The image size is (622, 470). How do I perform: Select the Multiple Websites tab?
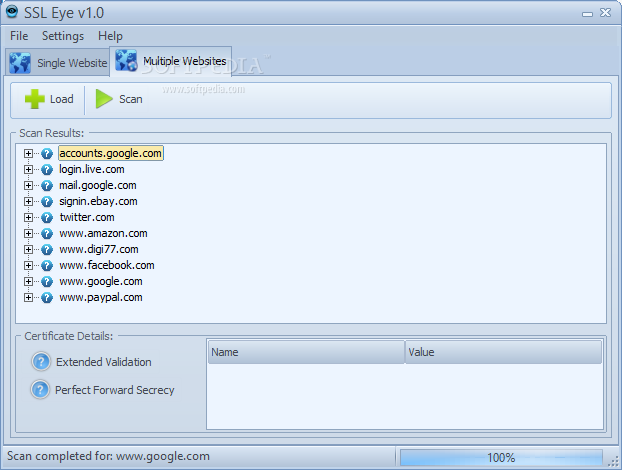point(171,61)
